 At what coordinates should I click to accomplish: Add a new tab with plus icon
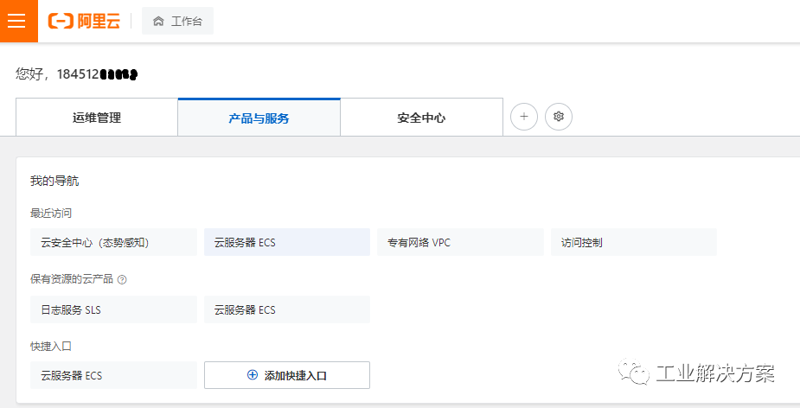(524, 117)
